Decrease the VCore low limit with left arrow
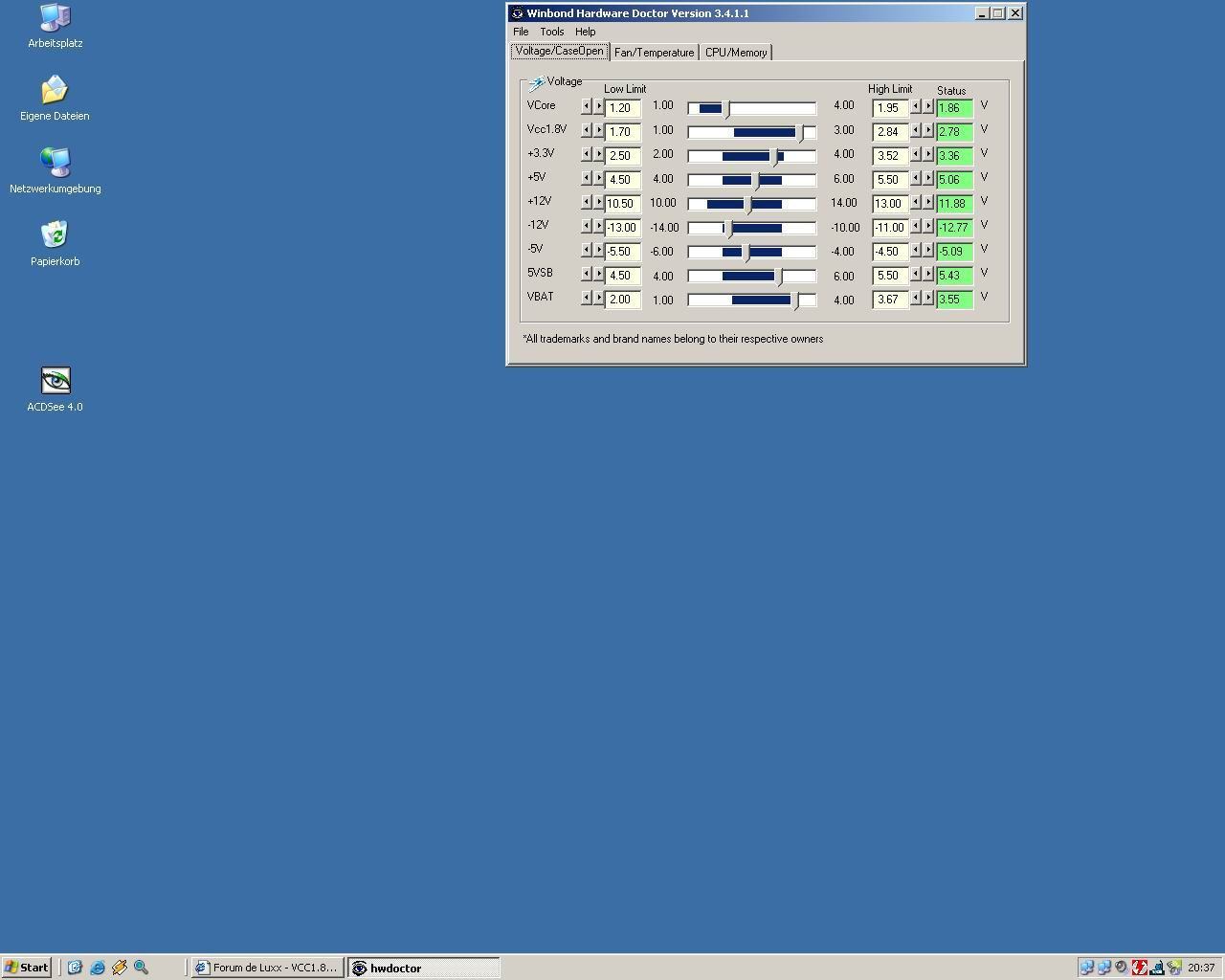 586,106
